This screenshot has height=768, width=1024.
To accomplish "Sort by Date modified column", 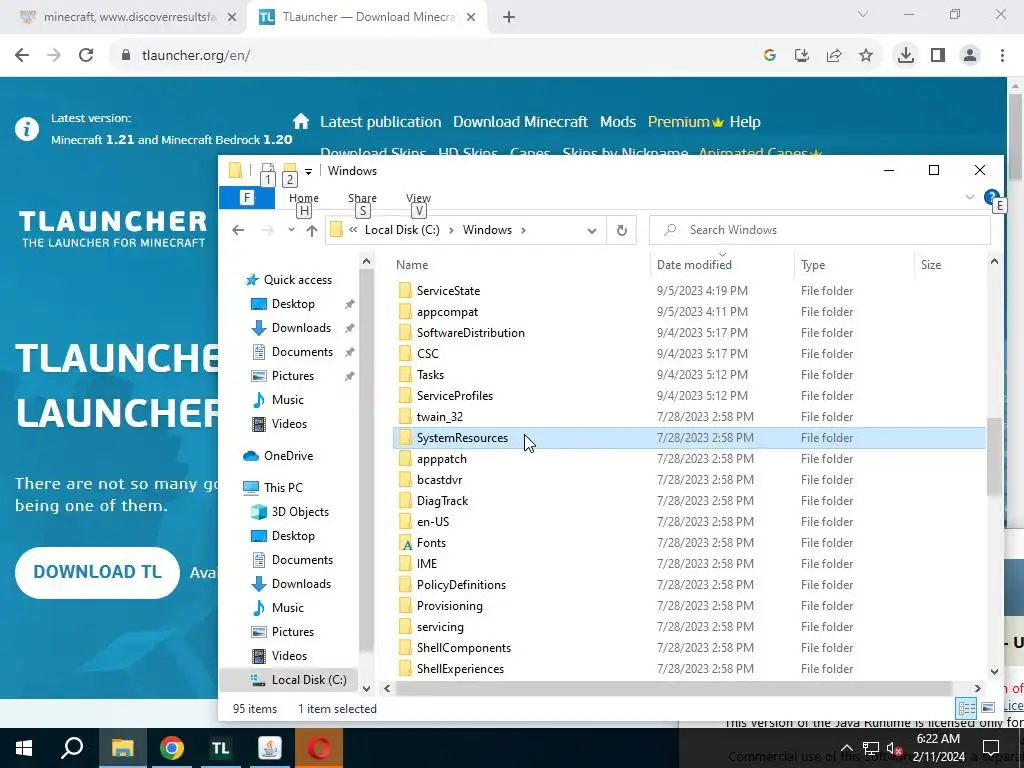I will point(694,264).
